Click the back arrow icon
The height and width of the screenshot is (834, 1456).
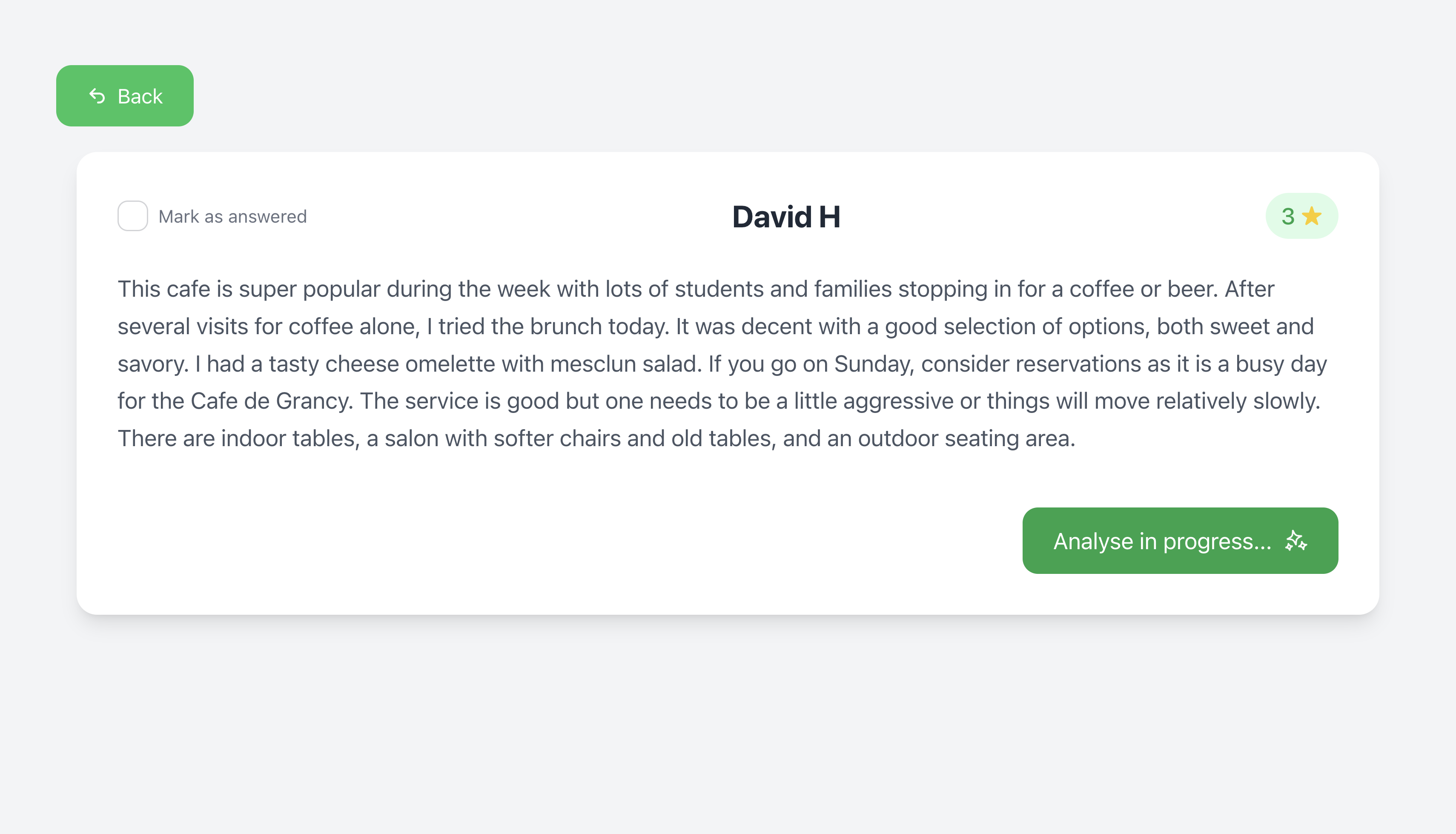97,96
